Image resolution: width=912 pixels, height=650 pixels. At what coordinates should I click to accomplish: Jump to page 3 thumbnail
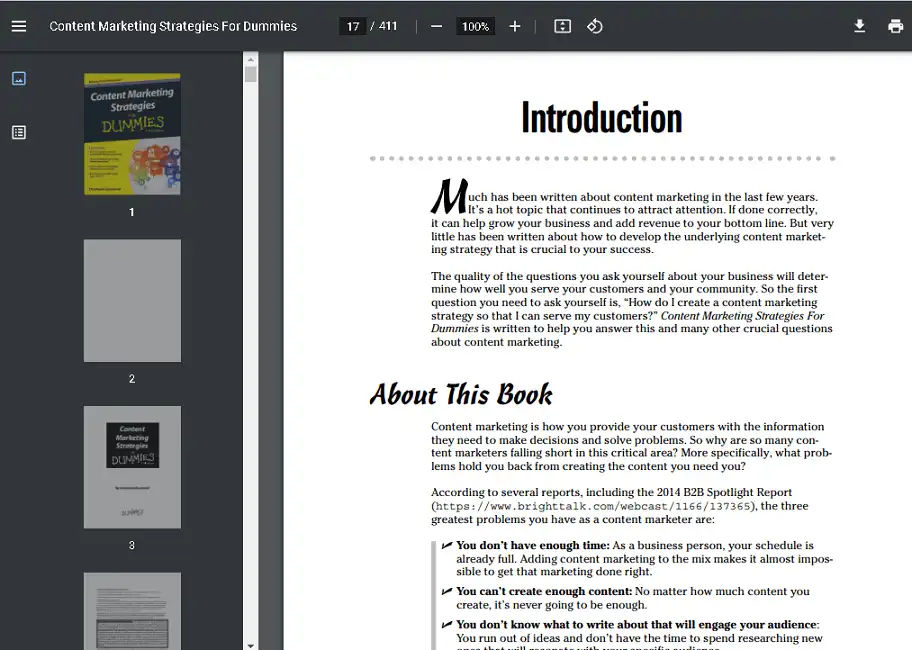[132, 467]
